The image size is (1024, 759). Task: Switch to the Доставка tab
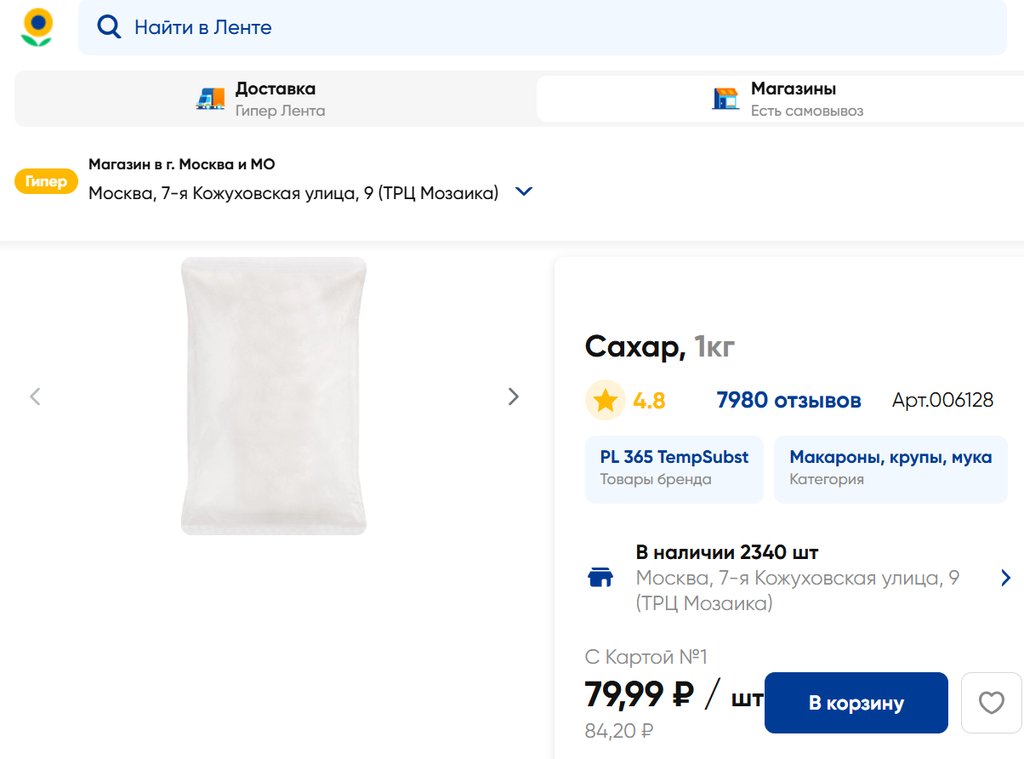275,99
